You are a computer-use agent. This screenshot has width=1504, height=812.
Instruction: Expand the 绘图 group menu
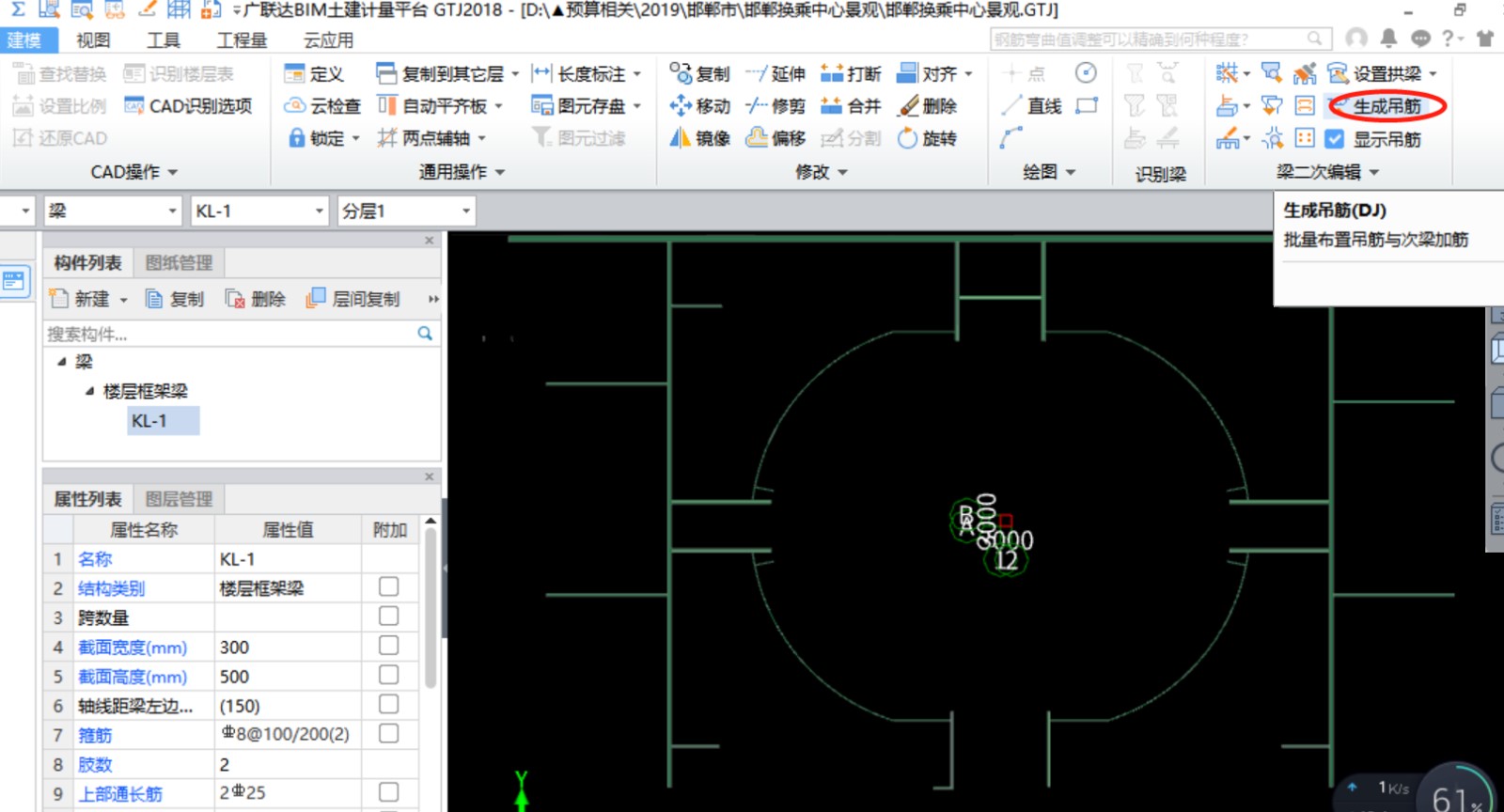coord(1049,172)
